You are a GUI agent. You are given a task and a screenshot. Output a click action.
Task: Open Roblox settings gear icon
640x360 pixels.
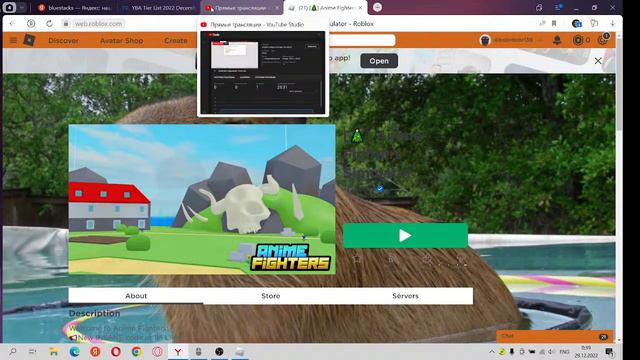603,40
